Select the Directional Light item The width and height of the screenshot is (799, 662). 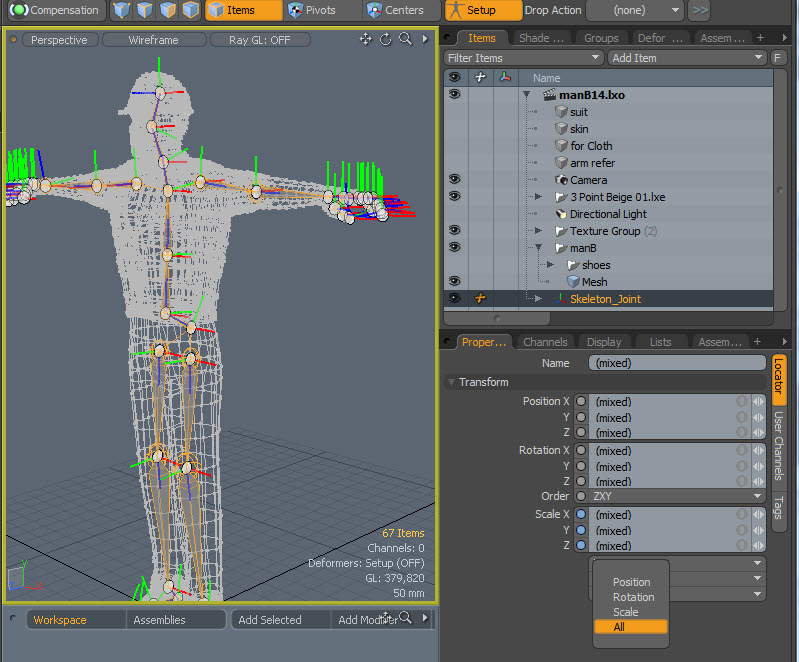608,214
